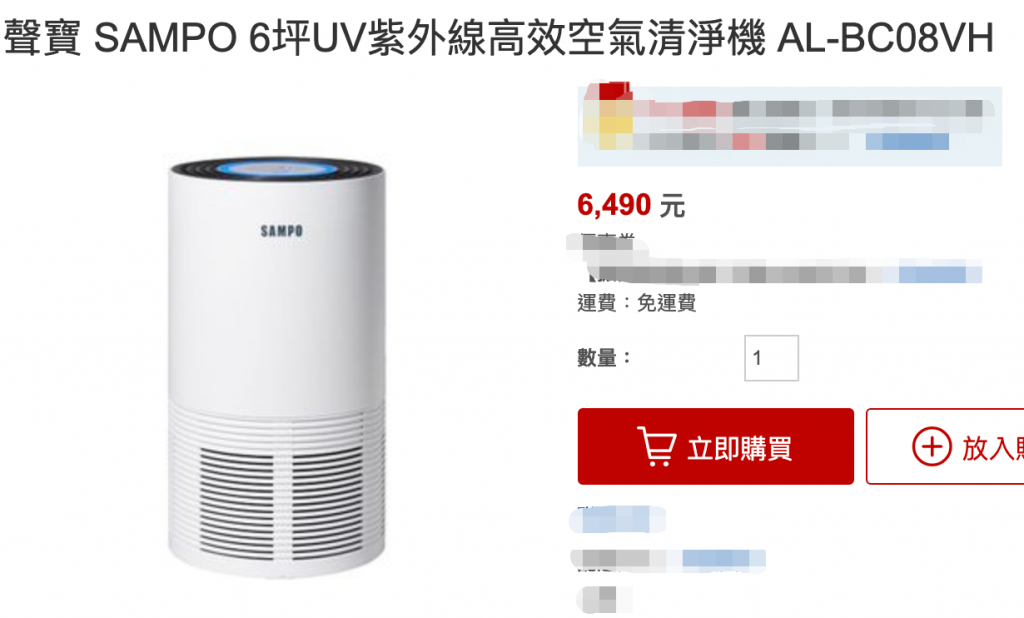Click the small blurred item at bottom
Screen dimensions: 1024x618
click(605, 599)
